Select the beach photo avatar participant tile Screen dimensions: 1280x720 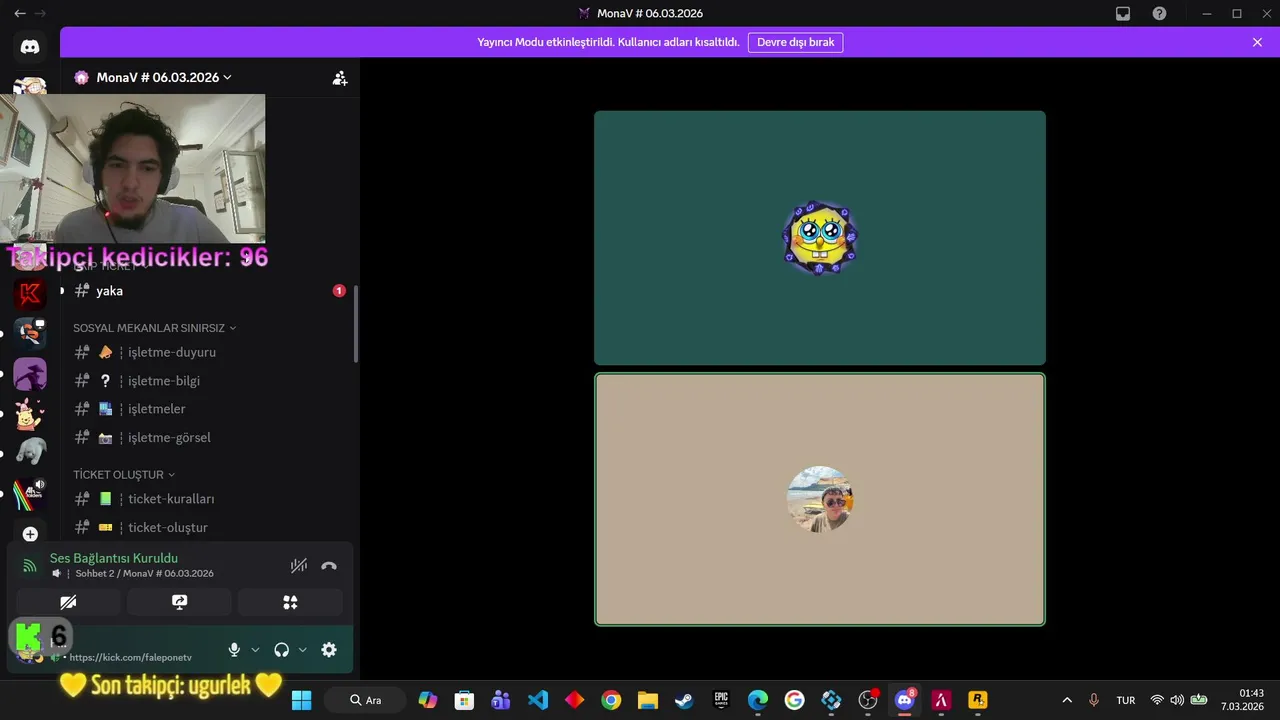tap(820, 499)
